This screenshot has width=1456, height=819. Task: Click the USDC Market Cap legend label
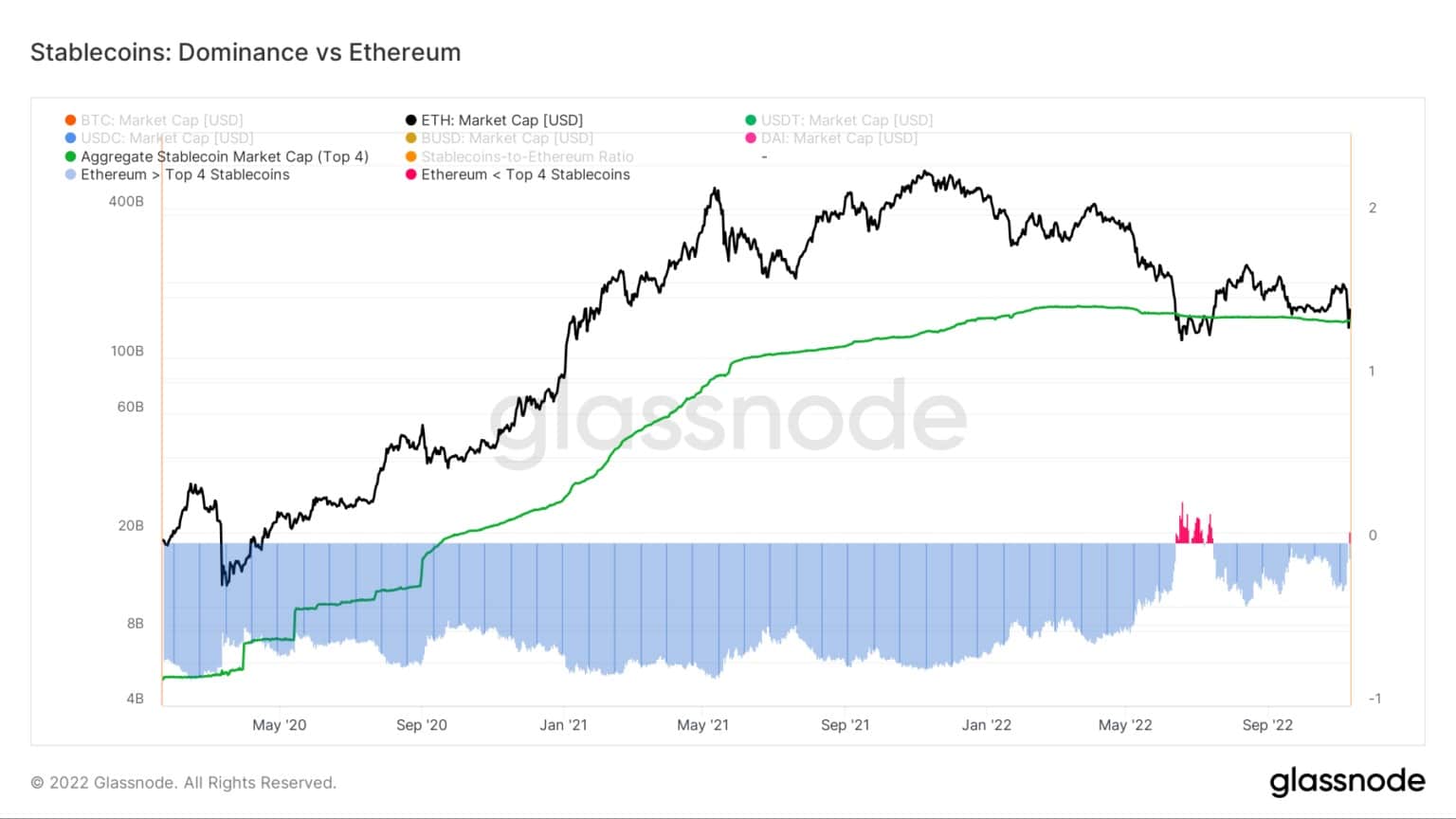pos(167,138)
